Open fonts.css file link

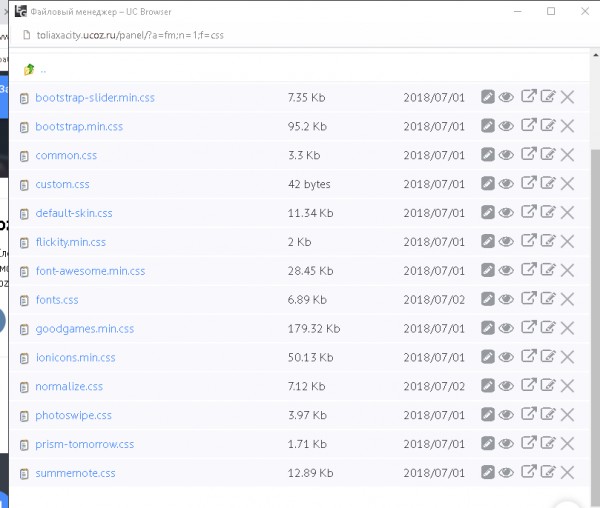(x=57, y=300)
